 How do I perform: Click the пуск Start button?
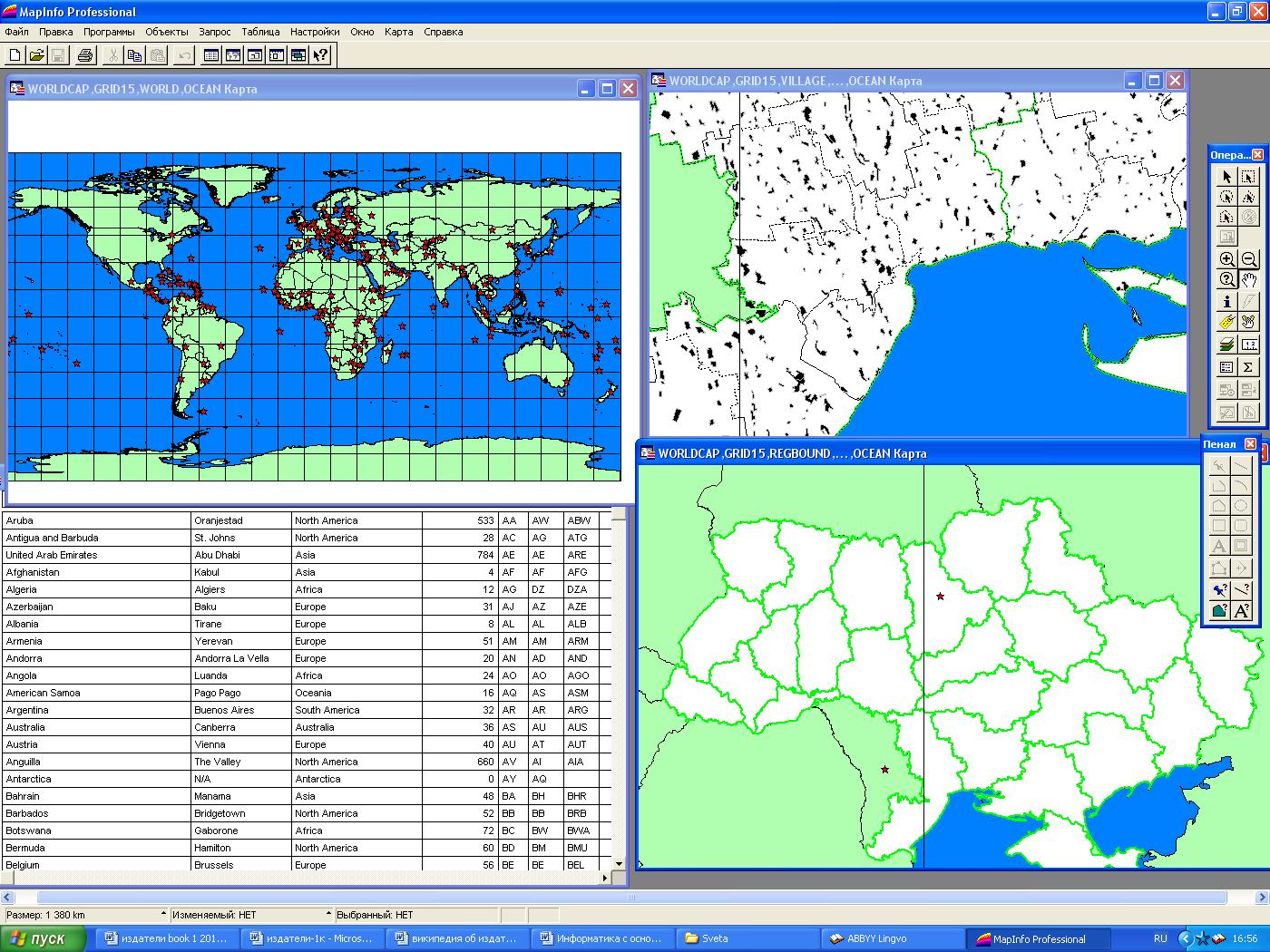tap(44, 938)
